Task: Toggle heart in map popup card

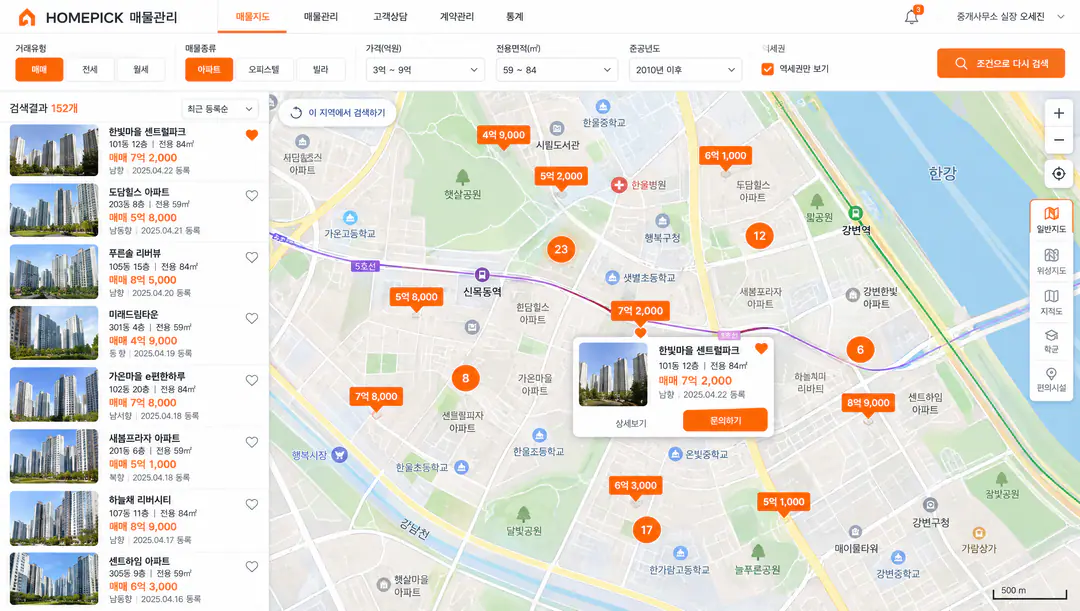Action: (x=761, y=349)
